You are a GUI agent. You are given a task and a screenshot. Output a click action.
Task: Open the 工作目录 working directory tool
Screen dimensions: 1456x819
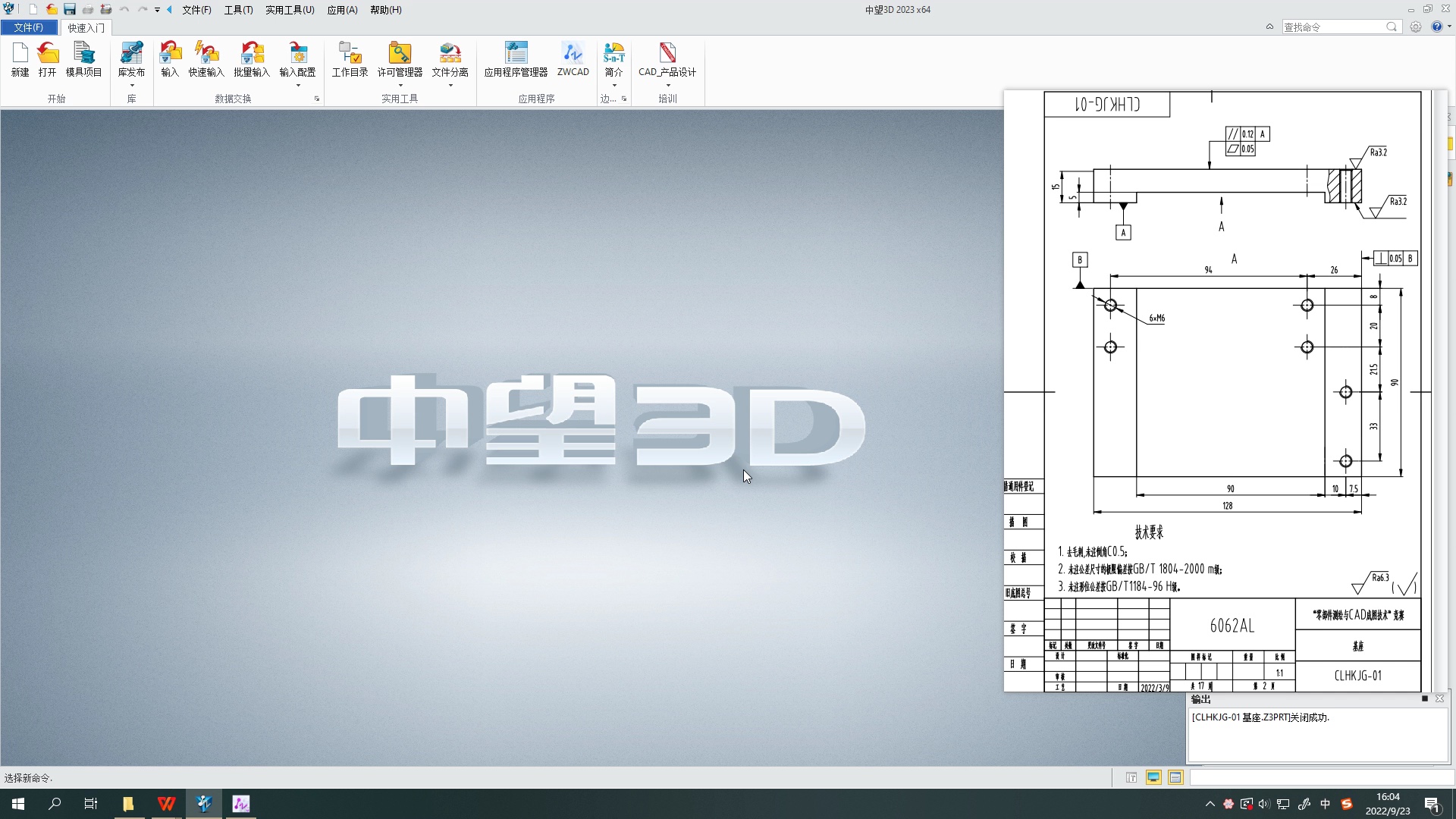[x=350, y=60]
